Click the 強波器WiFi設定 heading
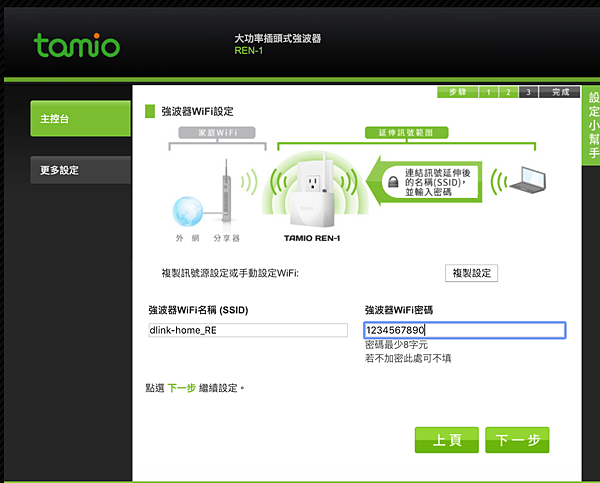The image size is (600, 483). point(197,111)
